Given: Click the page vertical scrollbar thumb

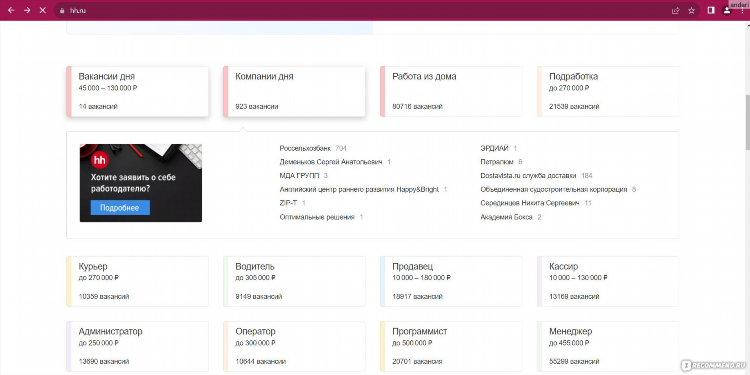Looking at the screenshot, I should coord(747,122).
